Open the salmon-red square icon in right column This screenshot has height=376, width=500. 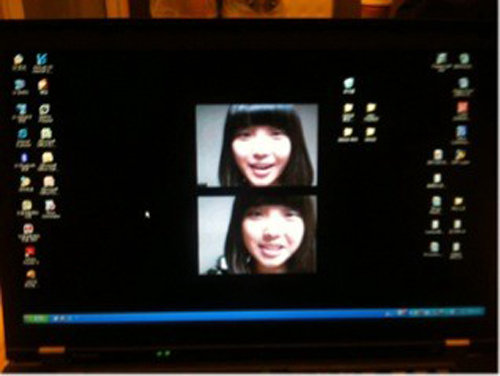pos(462,108)
